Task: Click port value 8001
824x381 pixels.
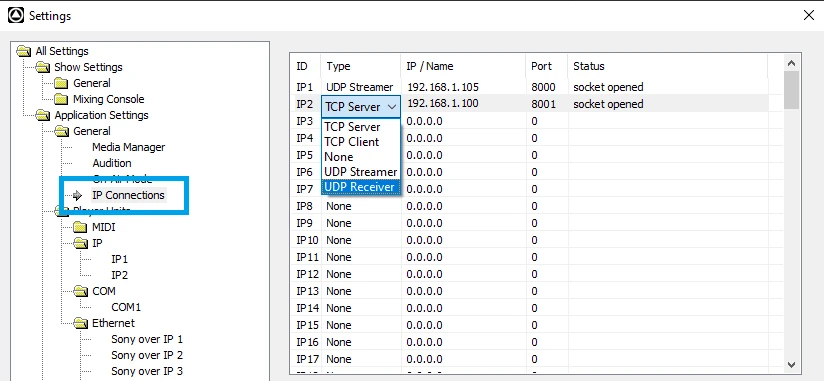Action: (x=543, y=104)
